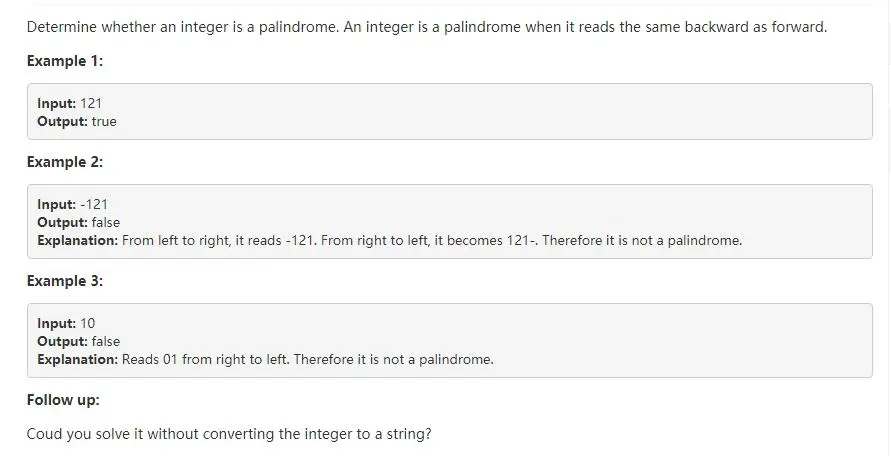Click the "Example 3:" heading
The image size is (891, 456).
point(65,281)
